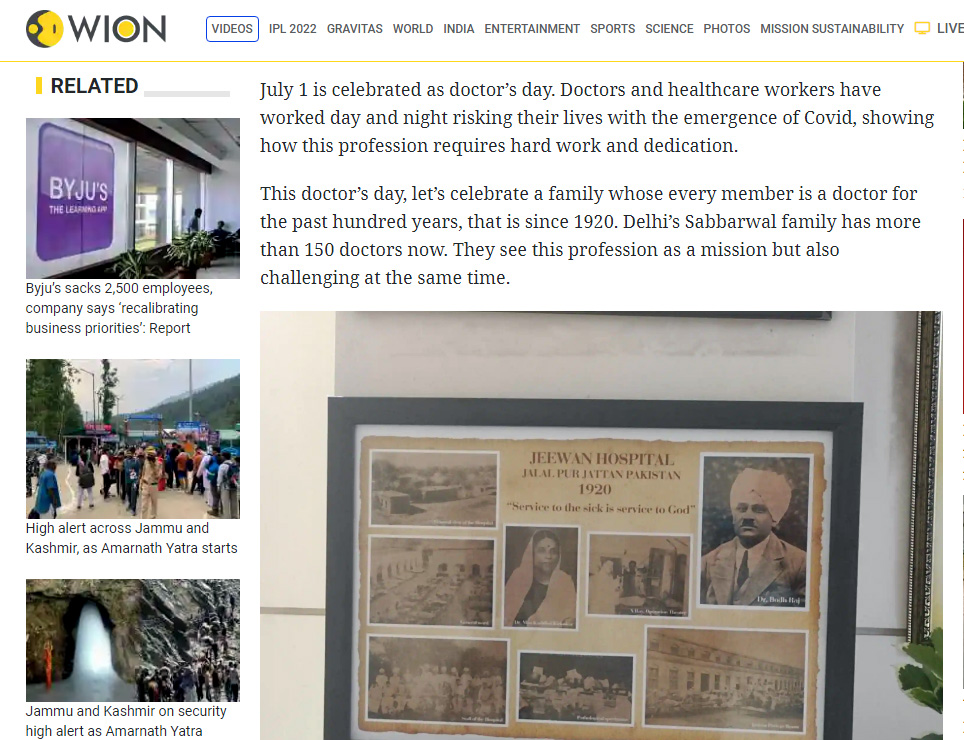This screenshot has height=740, width=964.
Task: Click the paragraph starting 'This doctor's day'
Action: [x=590, y=235]
